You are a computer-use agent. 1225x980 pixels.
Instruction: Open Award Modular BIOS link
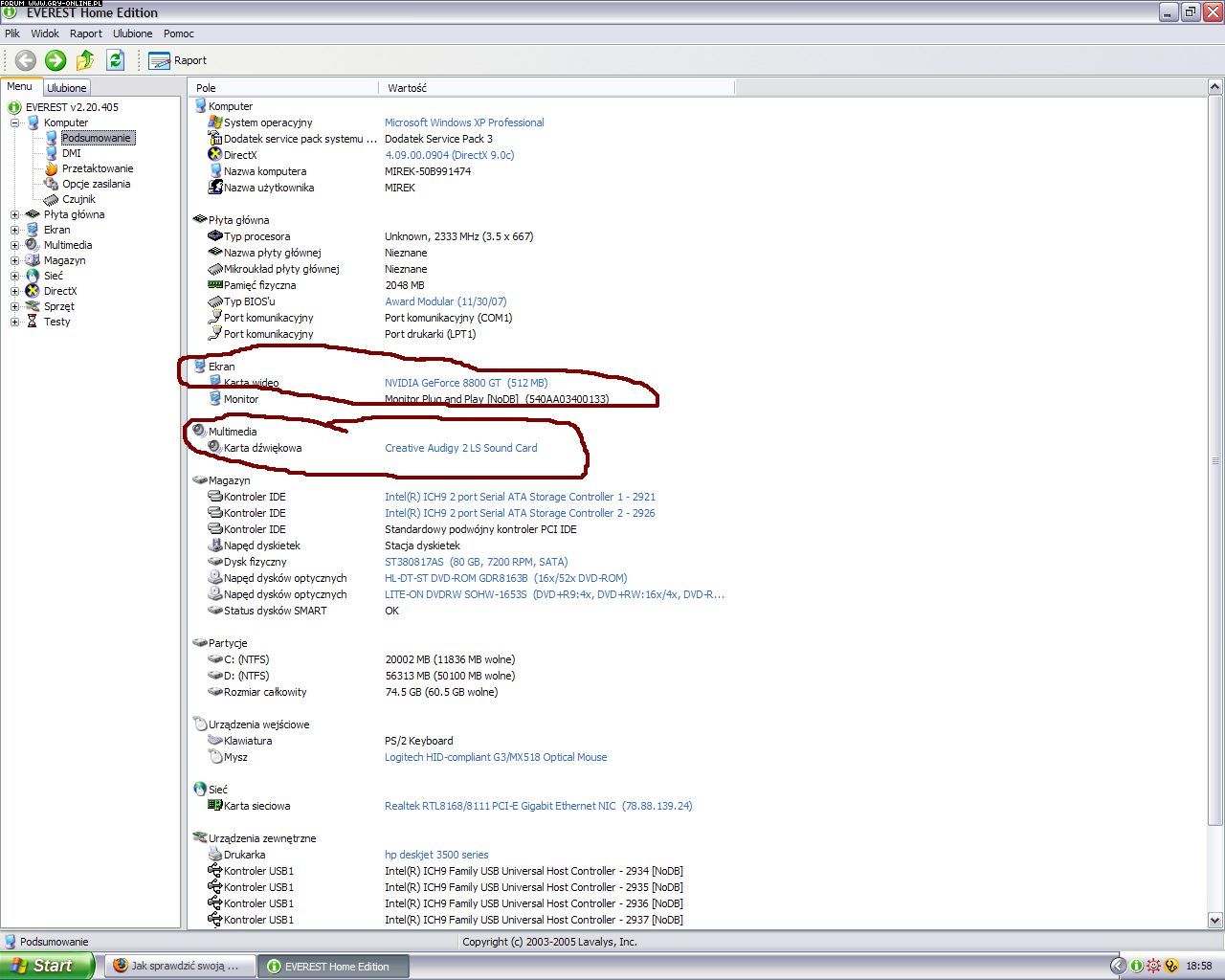pyautogui.click(x=445, y=301)
